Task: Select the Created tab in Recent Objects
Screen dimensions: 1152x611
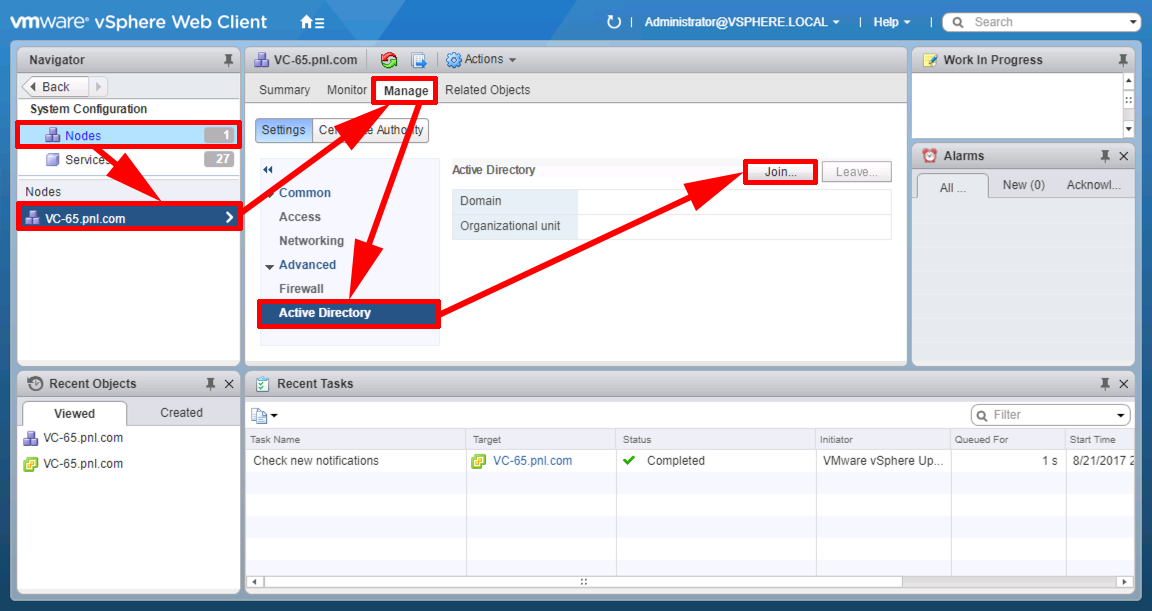Action: click(x=181, y=413)
